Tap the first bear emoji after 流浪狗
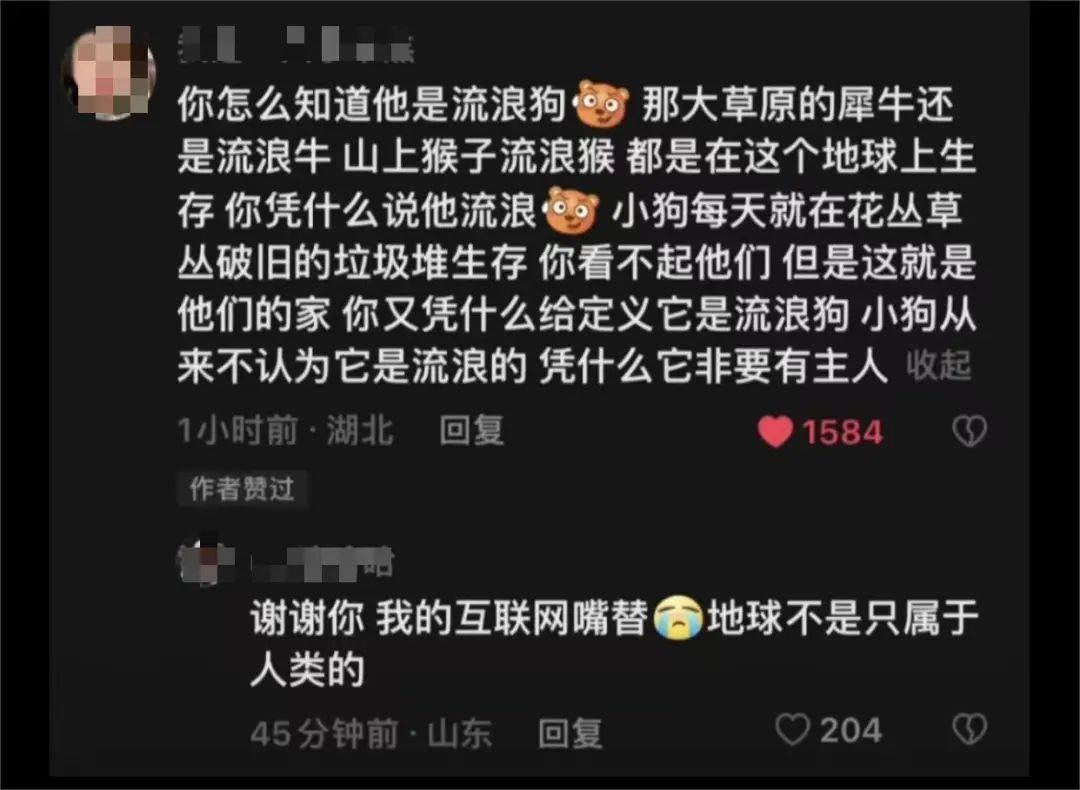The height and width of the screenshot is (790, 1080). [x=602, y=105]
